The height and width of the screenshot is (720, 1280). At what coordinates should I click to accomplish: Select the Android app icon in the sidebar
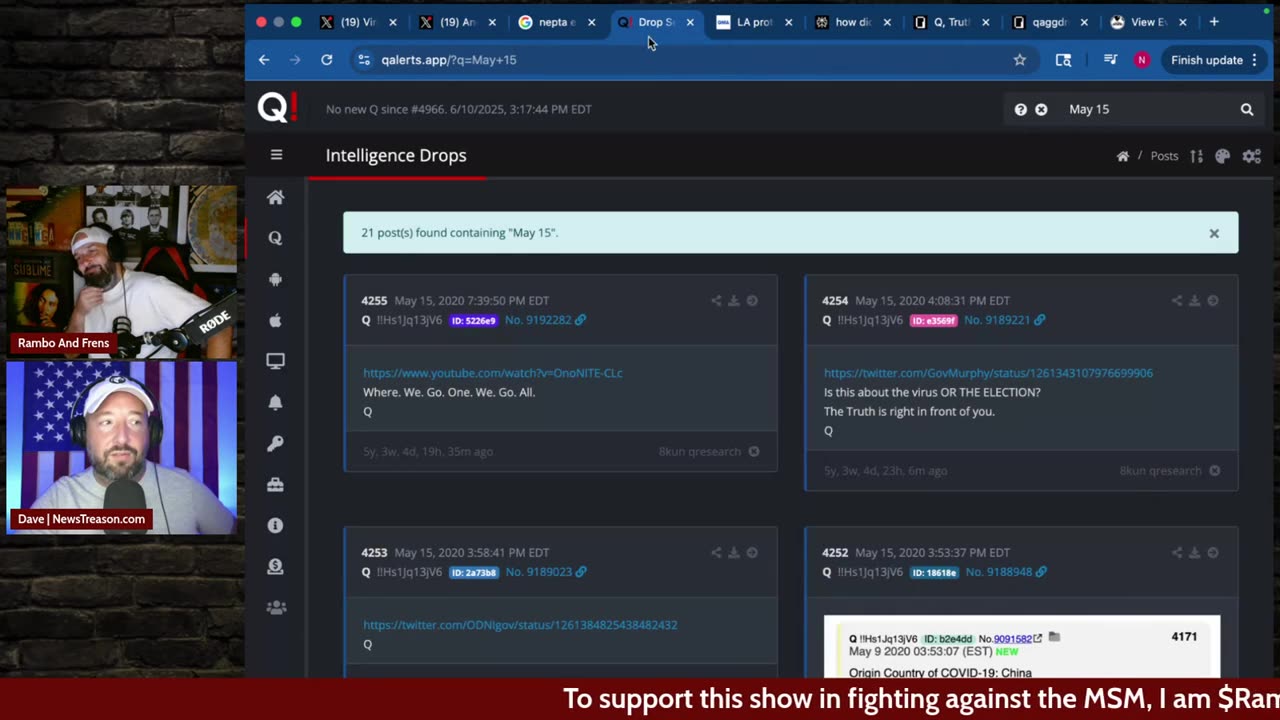[x=276, y=279]
